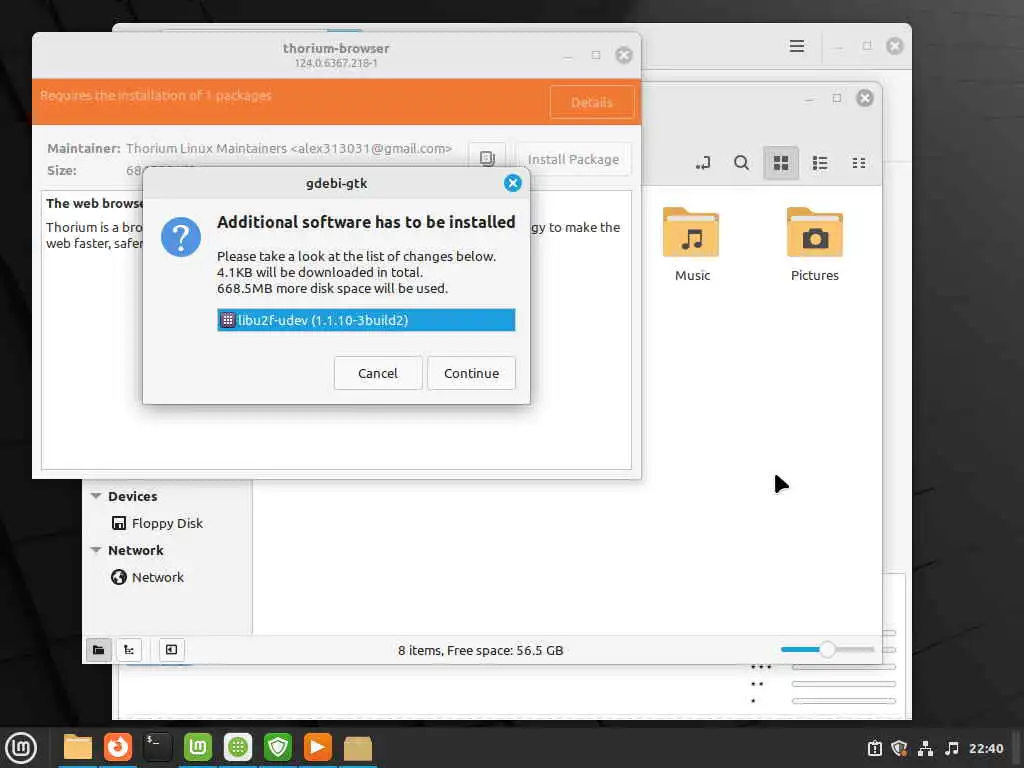Screen dimensions: 1024x768
Task: Click the Install Package button
Action: tap(573, 159)
